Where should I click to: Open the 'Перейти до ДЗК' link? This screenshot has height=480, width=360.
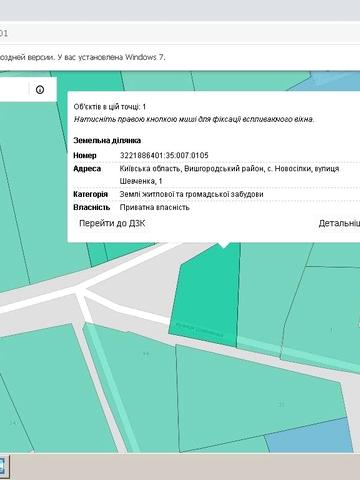click(x=112, y=223)
